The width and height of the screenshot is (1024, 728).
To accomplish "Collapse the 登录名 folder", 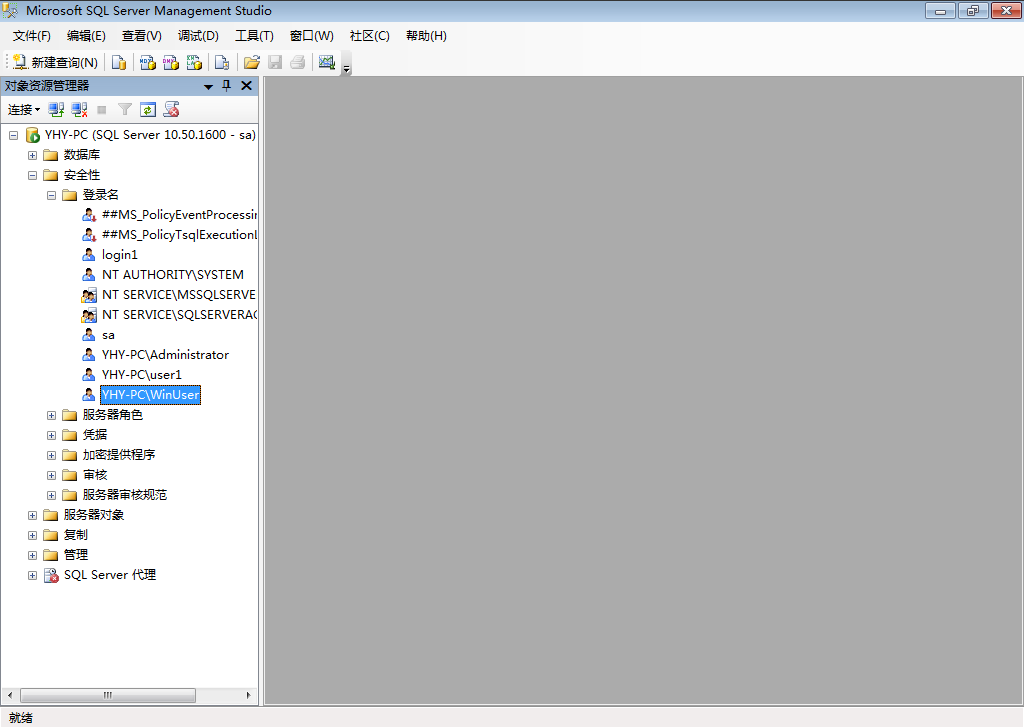I will (x=51, y=195).
